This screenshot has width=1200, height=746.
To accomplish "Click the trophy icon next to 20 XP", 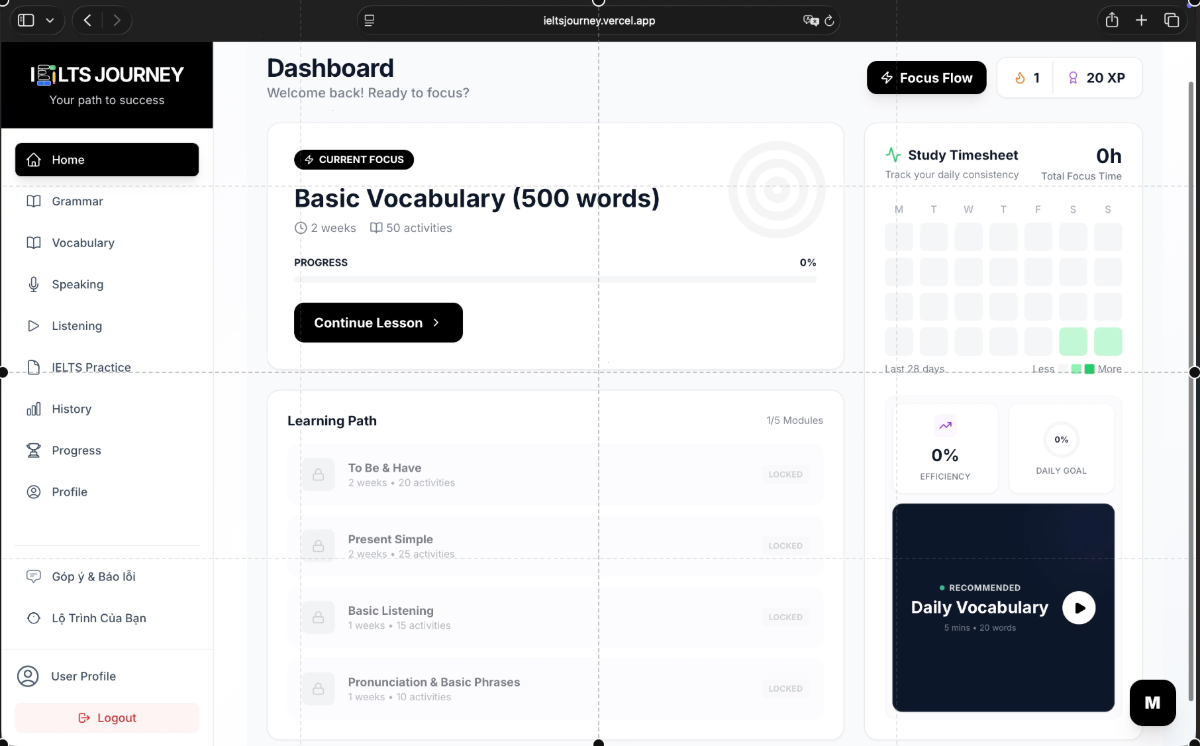I will [1073, 77].
